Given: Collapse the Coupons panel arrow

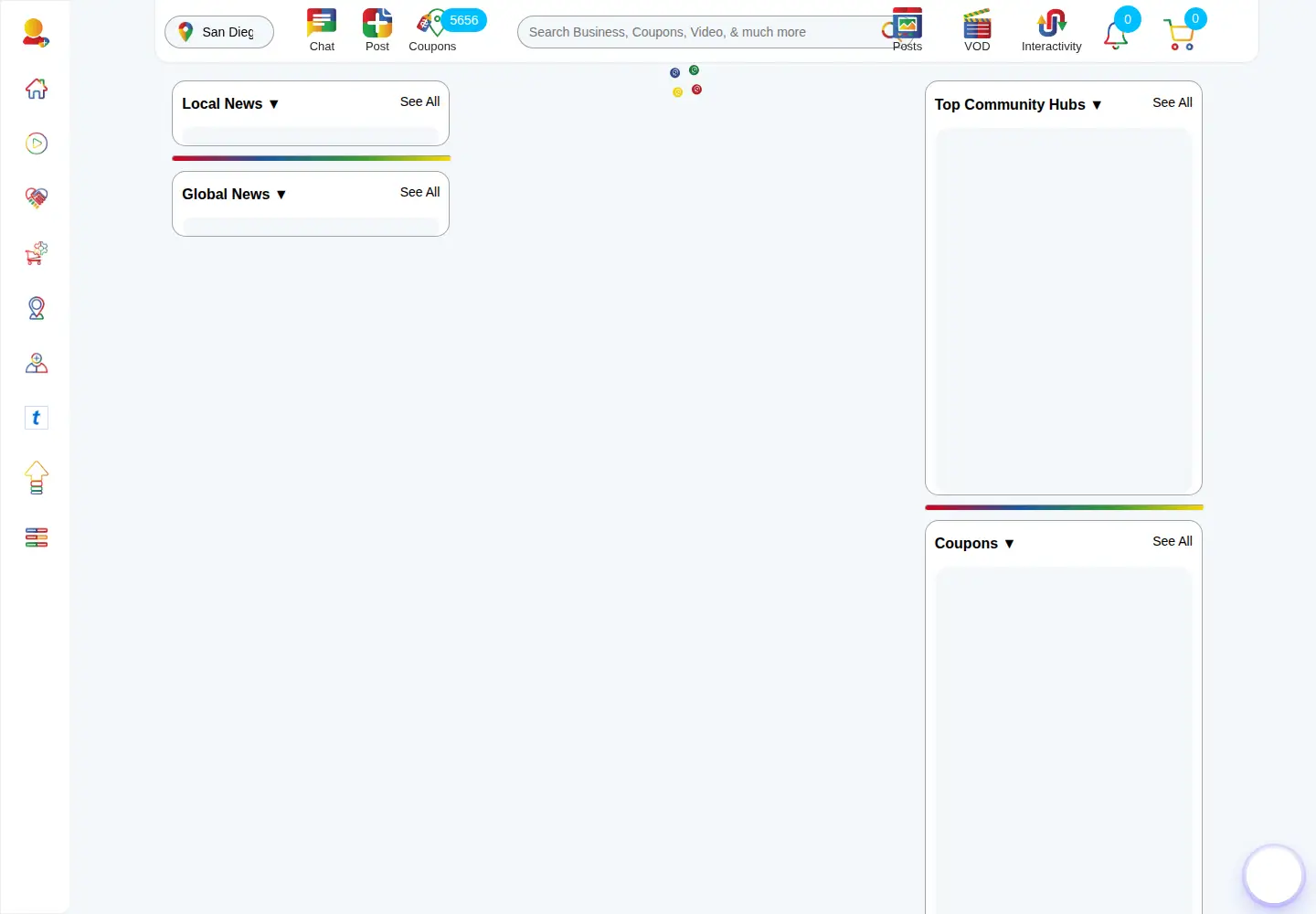Looking at the screenshot, I should coord(1009,544).
